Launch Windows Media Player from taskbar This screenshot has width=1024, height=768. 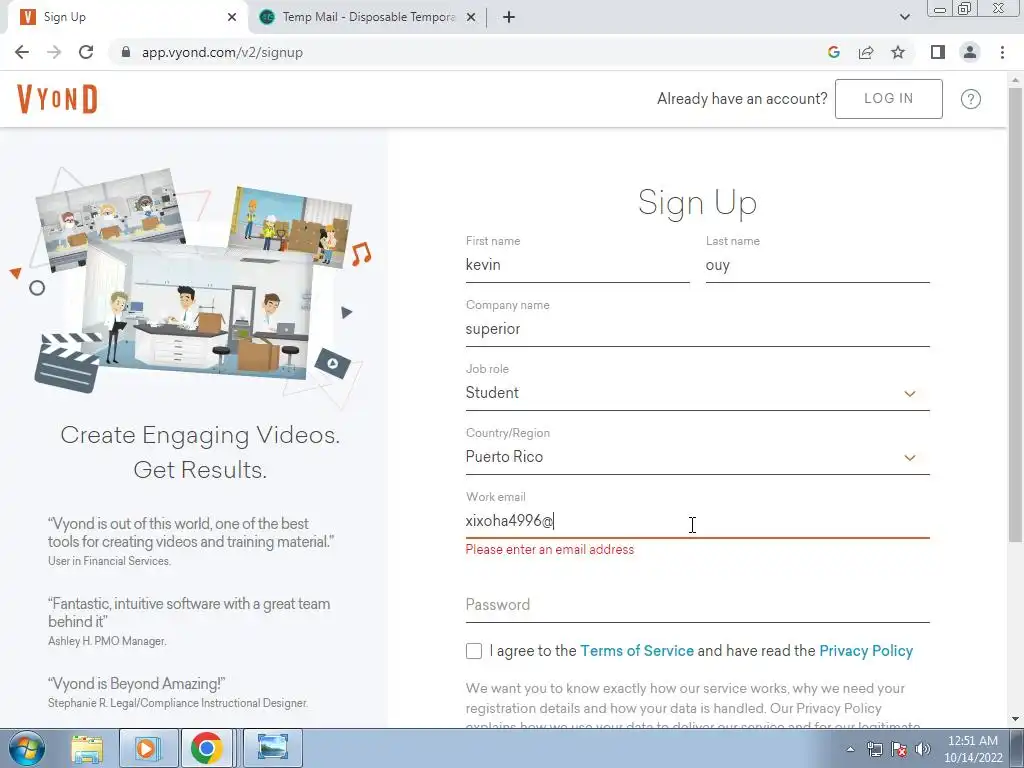(148, 748)
